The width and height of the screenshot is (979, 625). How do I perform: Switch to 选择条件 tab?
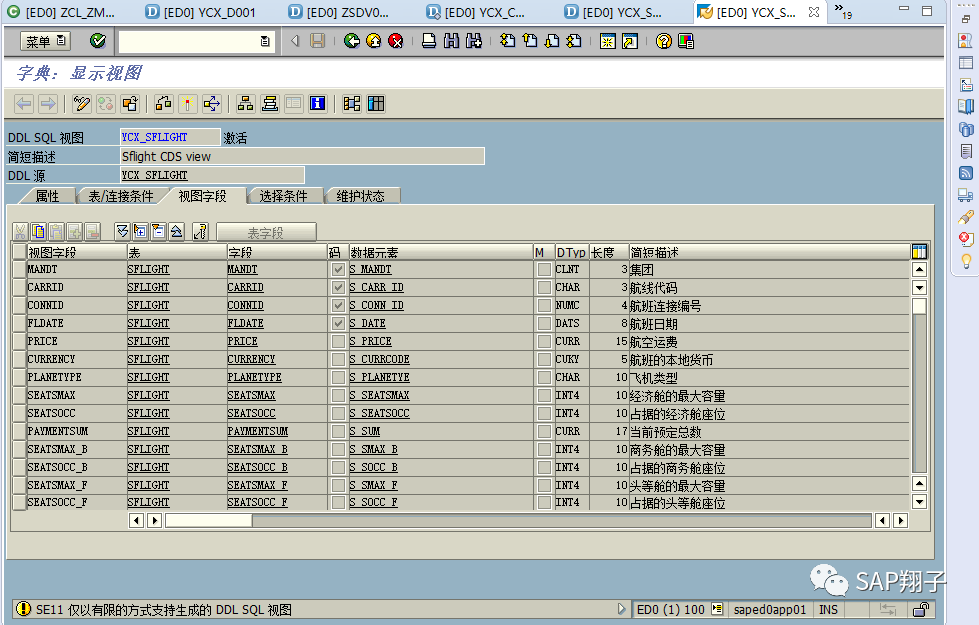pos(283,196)
